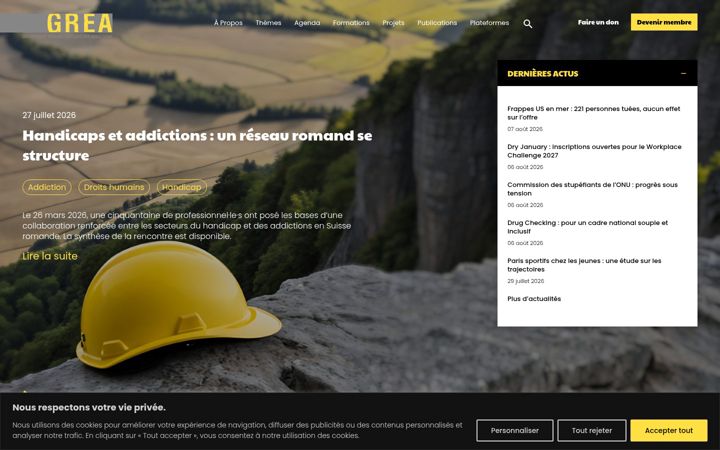Collapse the Dernières actus panel

pos(683,73)
